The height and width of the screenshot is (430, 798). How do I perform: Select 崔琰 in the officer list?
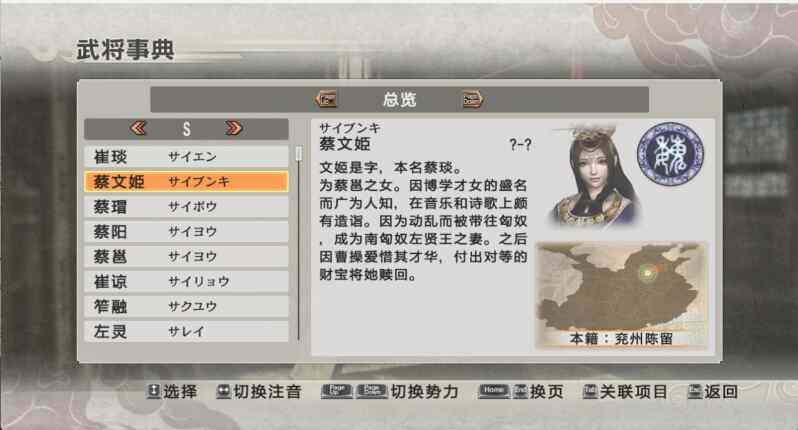pos(186,157)
